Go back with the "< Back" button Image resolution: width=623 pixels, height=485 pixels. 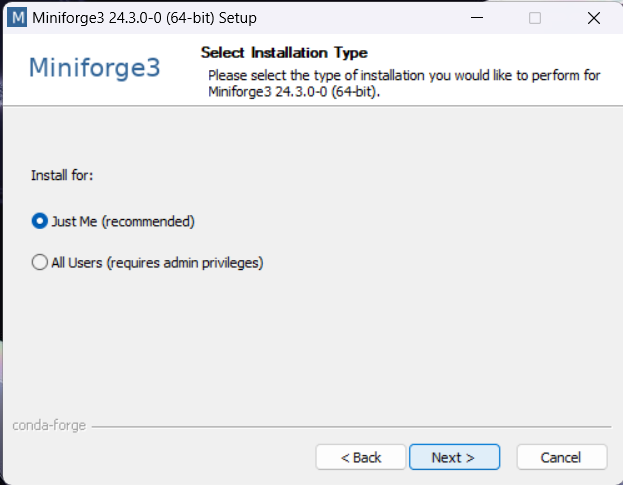pyautogui.click(x=361, y=457)
